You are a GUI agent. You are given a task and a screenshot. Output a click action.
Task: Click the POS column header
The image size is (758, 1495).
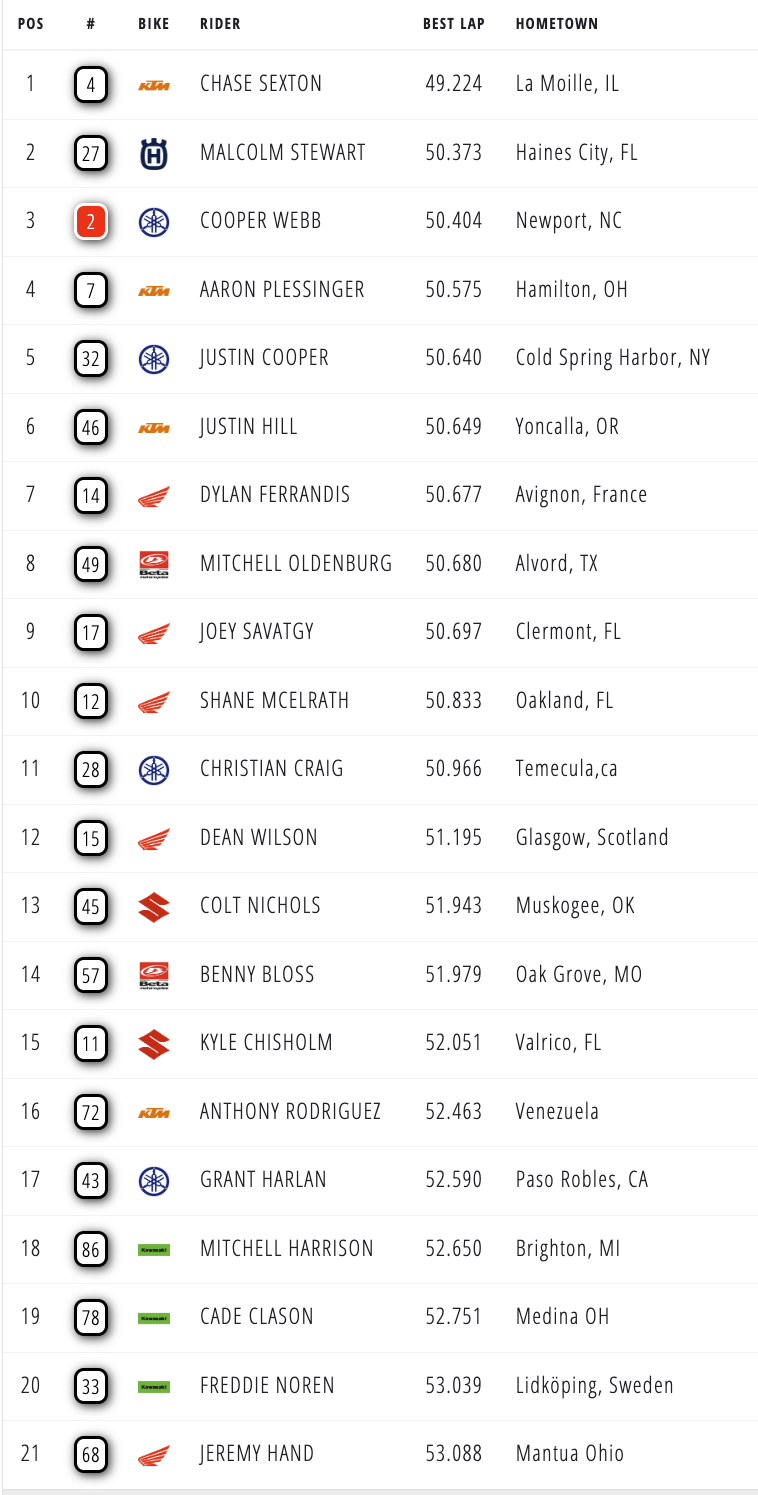click(31, 24)
